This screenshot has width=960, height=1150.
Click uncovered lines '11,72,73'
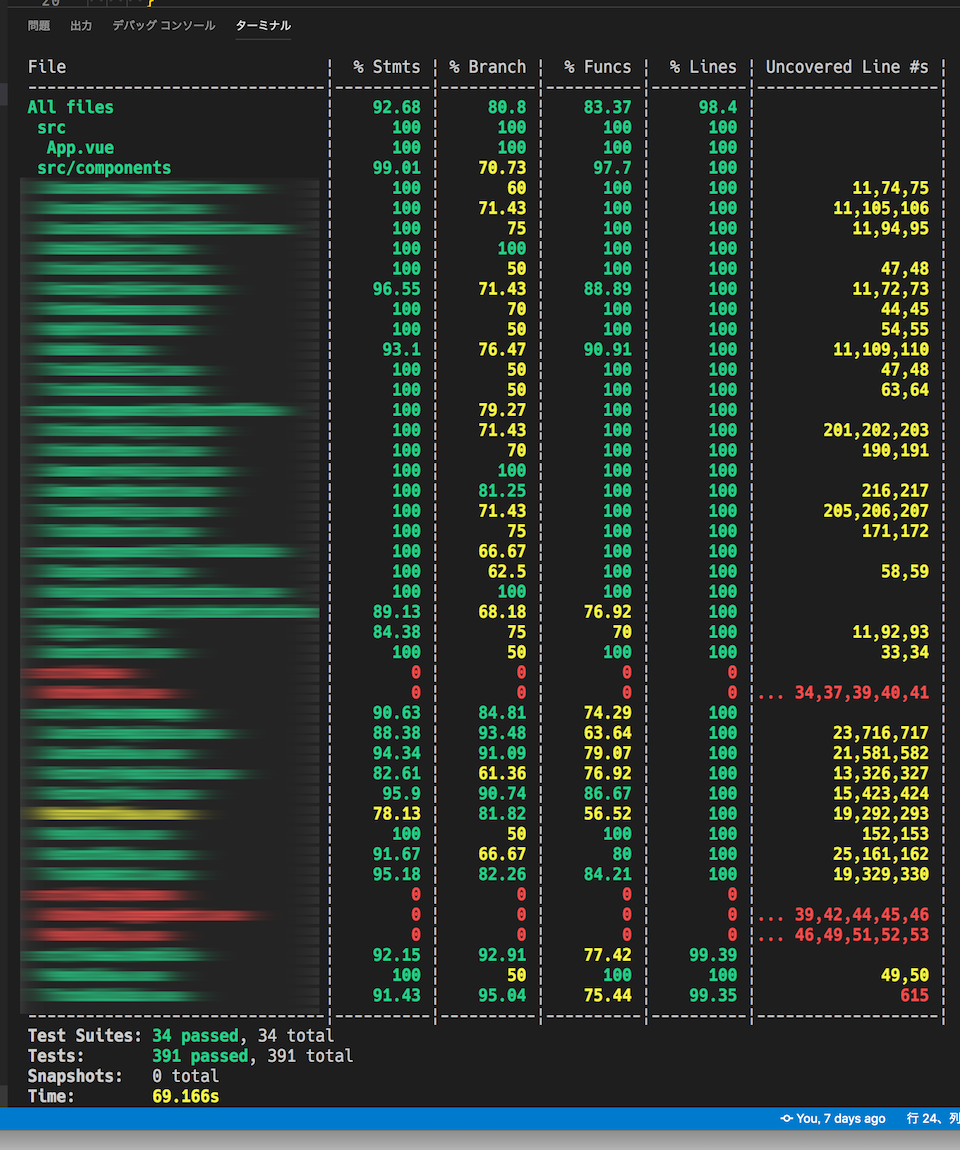tap(890, 289)
